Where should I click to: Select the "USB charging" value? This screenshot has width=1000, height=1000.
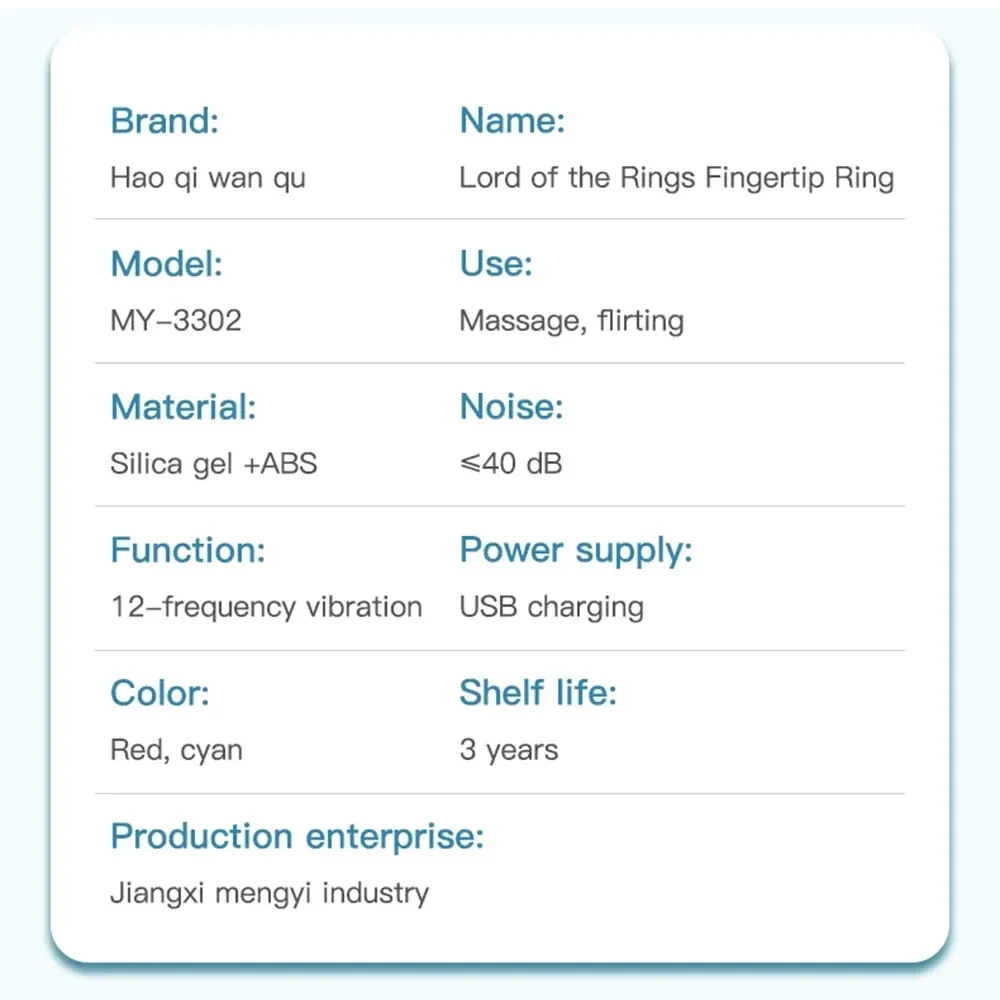pyautogui.click(x=551, y=607)
